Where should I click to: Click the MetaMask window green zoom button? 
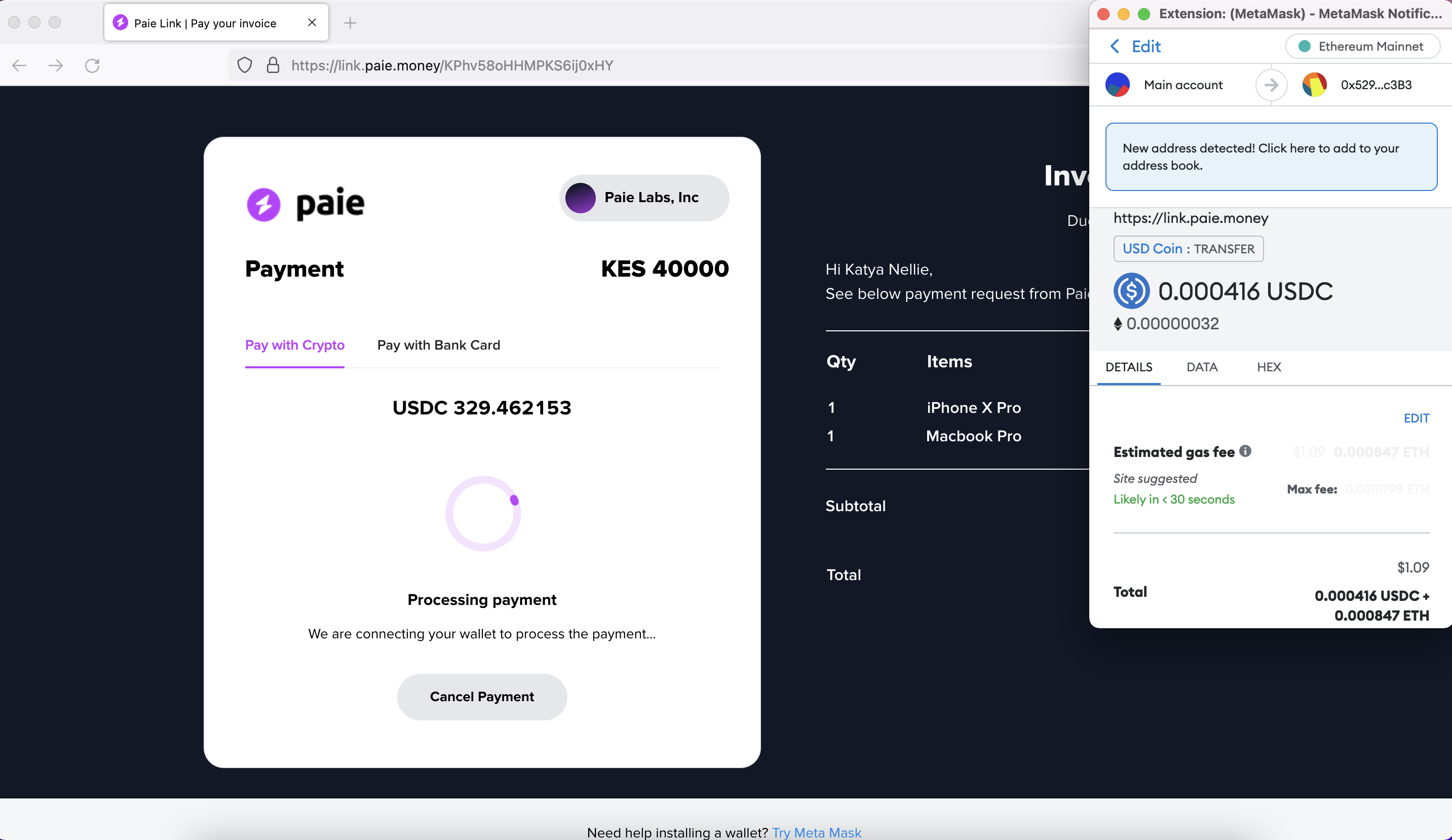pyautogui.click(x=1144, y=14)
